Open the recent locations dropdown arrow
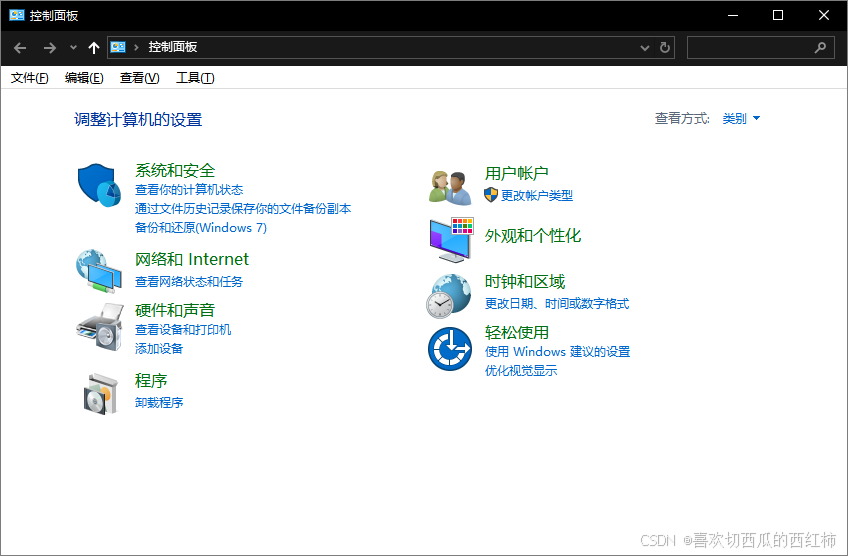This screenshot has height=556, width=848. pyautogui.click(x=73, y=48)
